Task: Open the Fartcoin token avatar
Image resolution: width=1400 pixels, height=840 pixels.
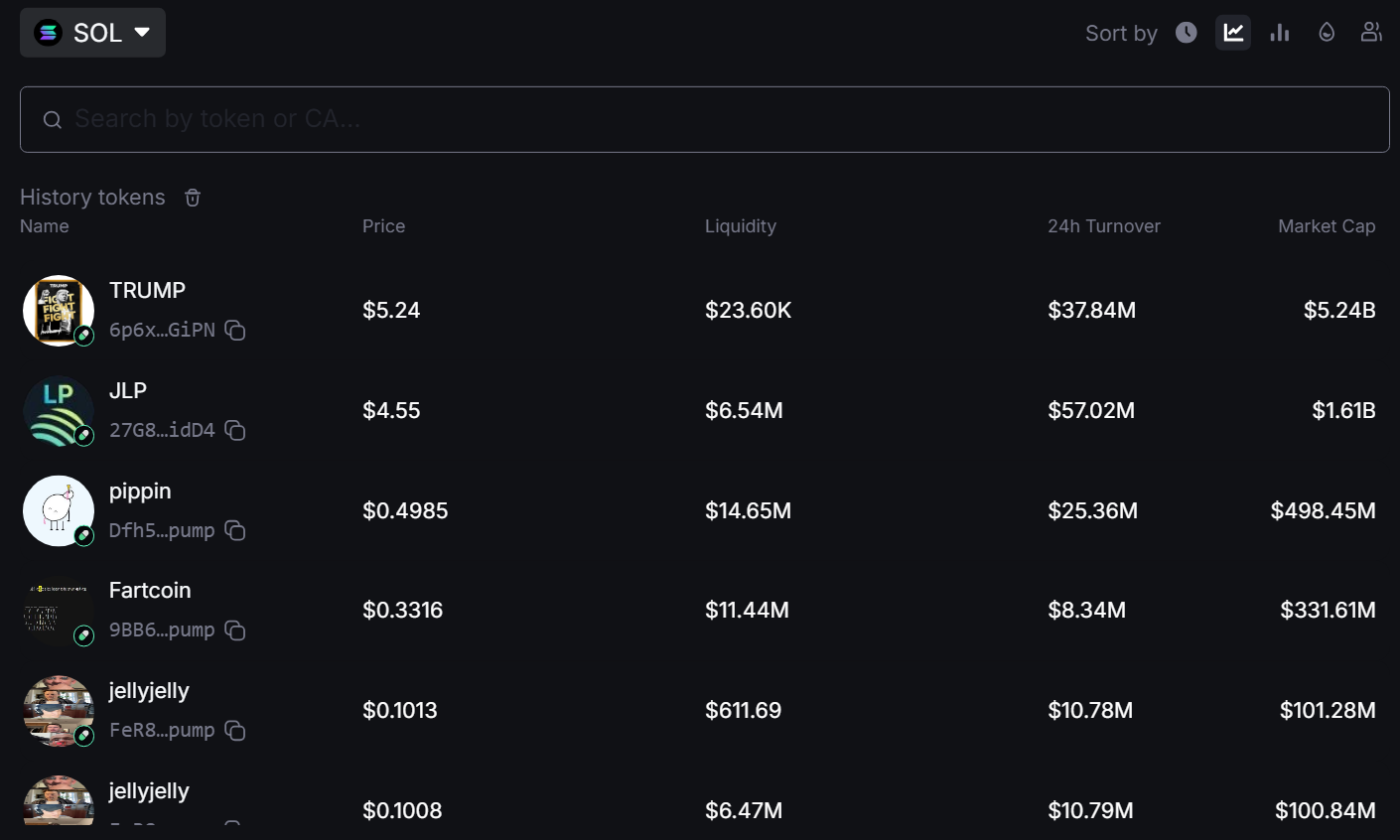Action: point(59,611)
